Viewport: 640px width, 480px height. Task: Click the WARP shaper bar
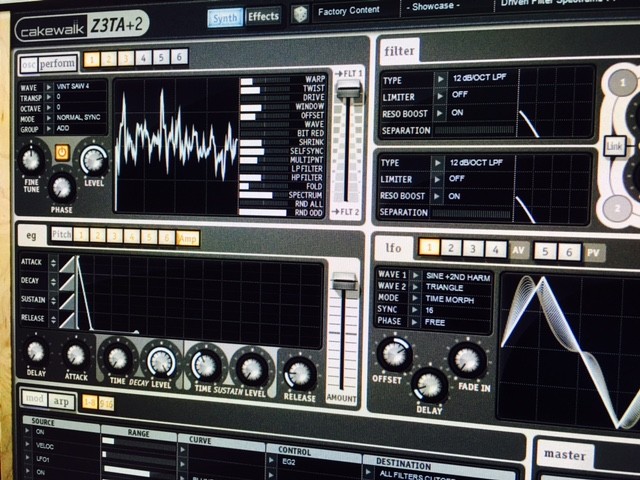[266, 81]
